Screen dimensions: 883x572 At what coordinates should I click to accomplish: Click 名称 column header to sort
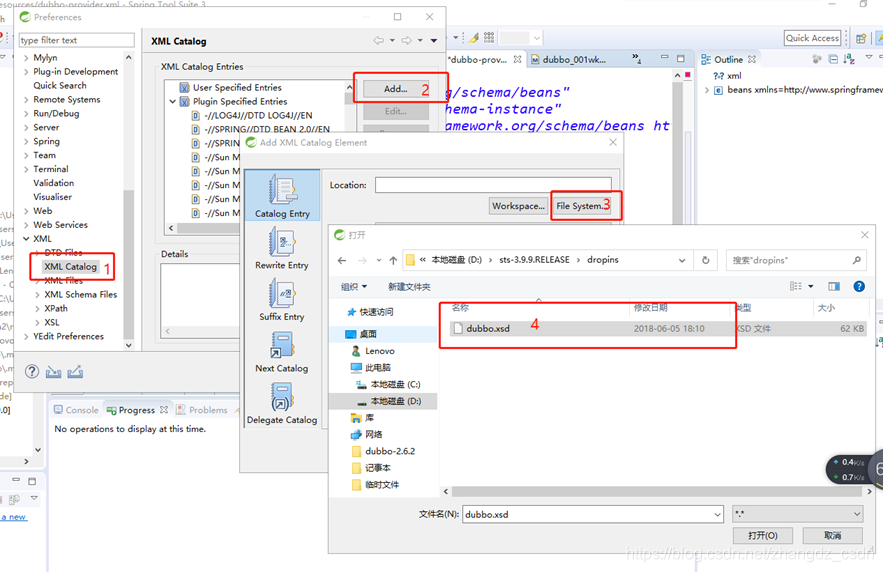pyautogui.click(x=460, y=307)
